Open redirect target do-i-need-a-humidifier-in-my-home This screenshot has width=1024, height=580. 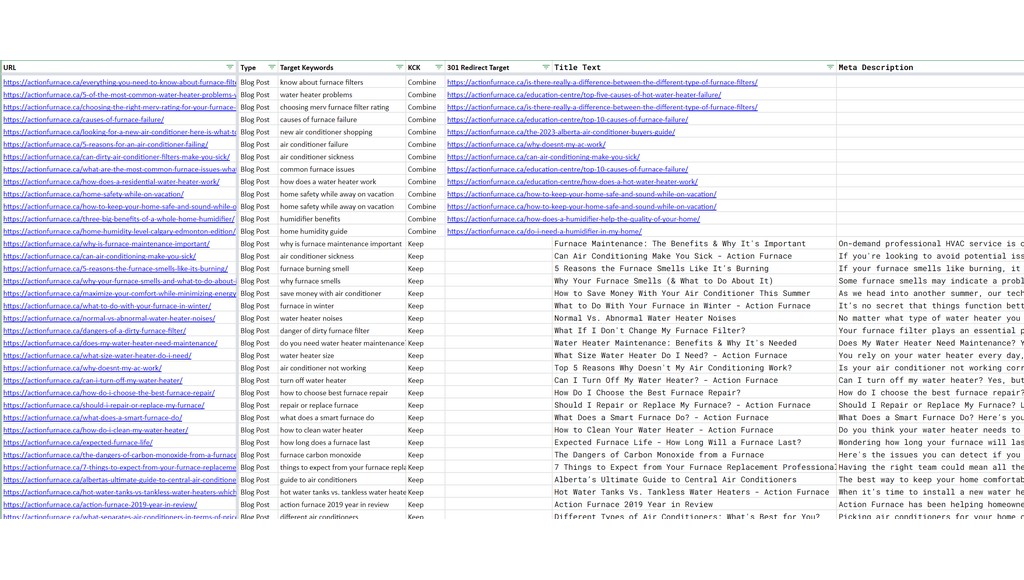click(x=544, y=231)
